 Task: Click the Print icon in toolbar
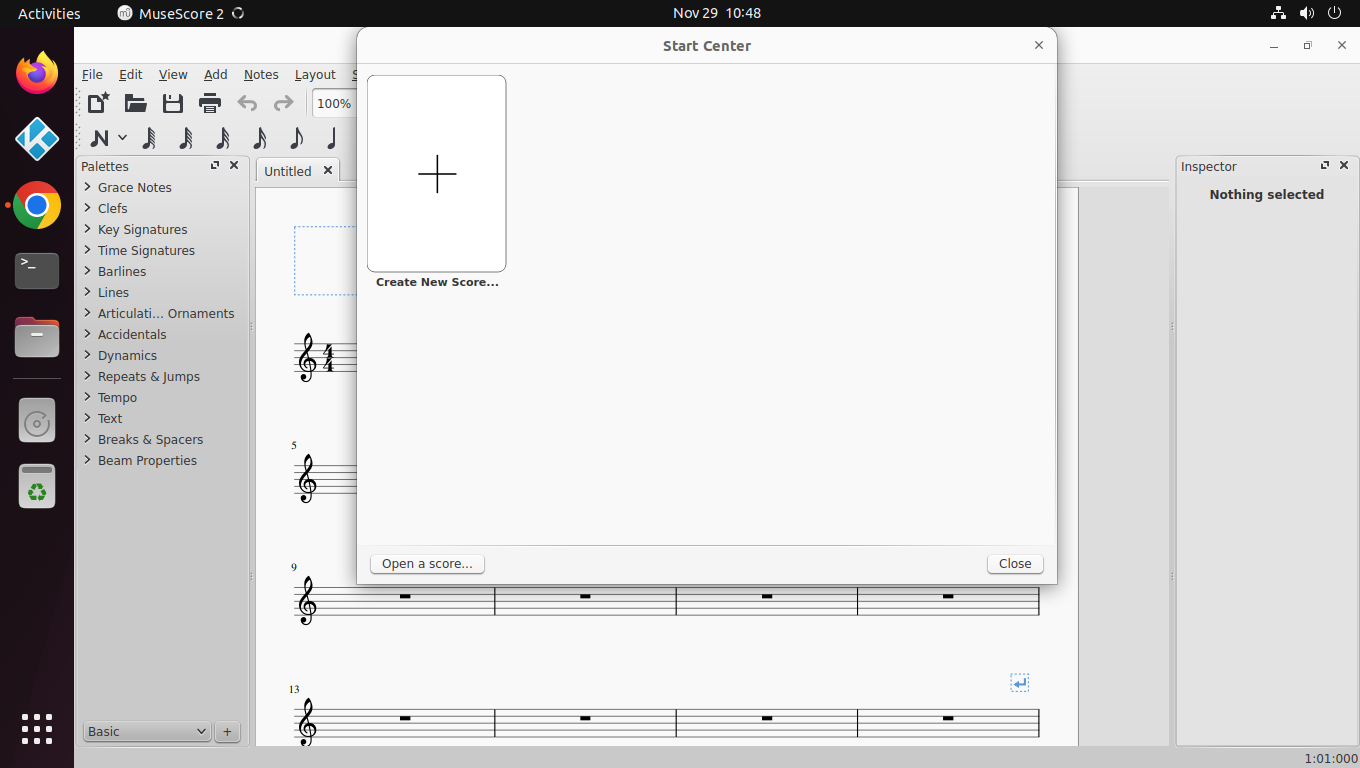(209, 103)
